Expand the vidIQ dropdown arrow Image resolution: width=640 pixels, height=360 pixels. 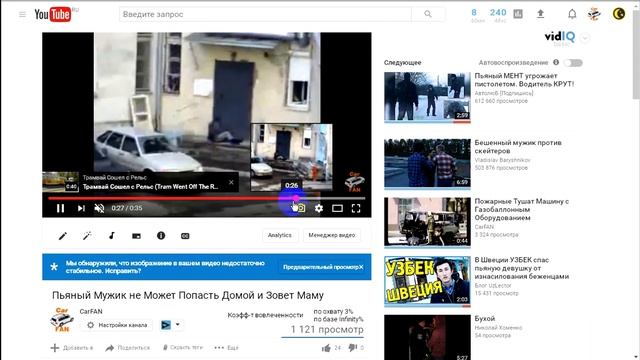585,38
